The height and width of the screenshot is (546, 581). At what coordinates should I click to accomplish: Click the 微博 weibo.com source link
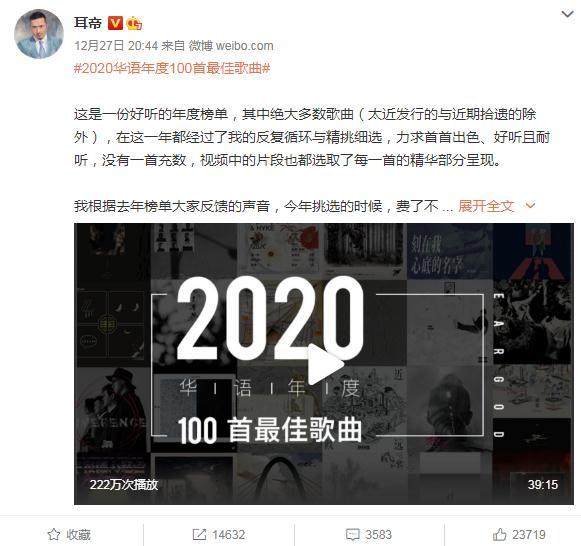point(231,46)
